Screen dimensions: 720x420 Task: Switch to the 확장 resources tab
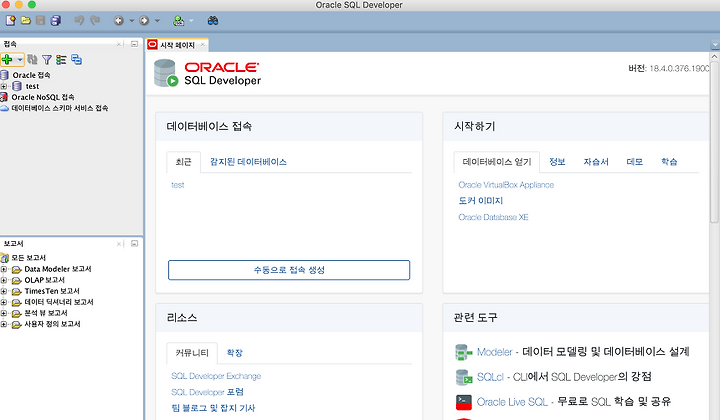(x=235, y=353)
